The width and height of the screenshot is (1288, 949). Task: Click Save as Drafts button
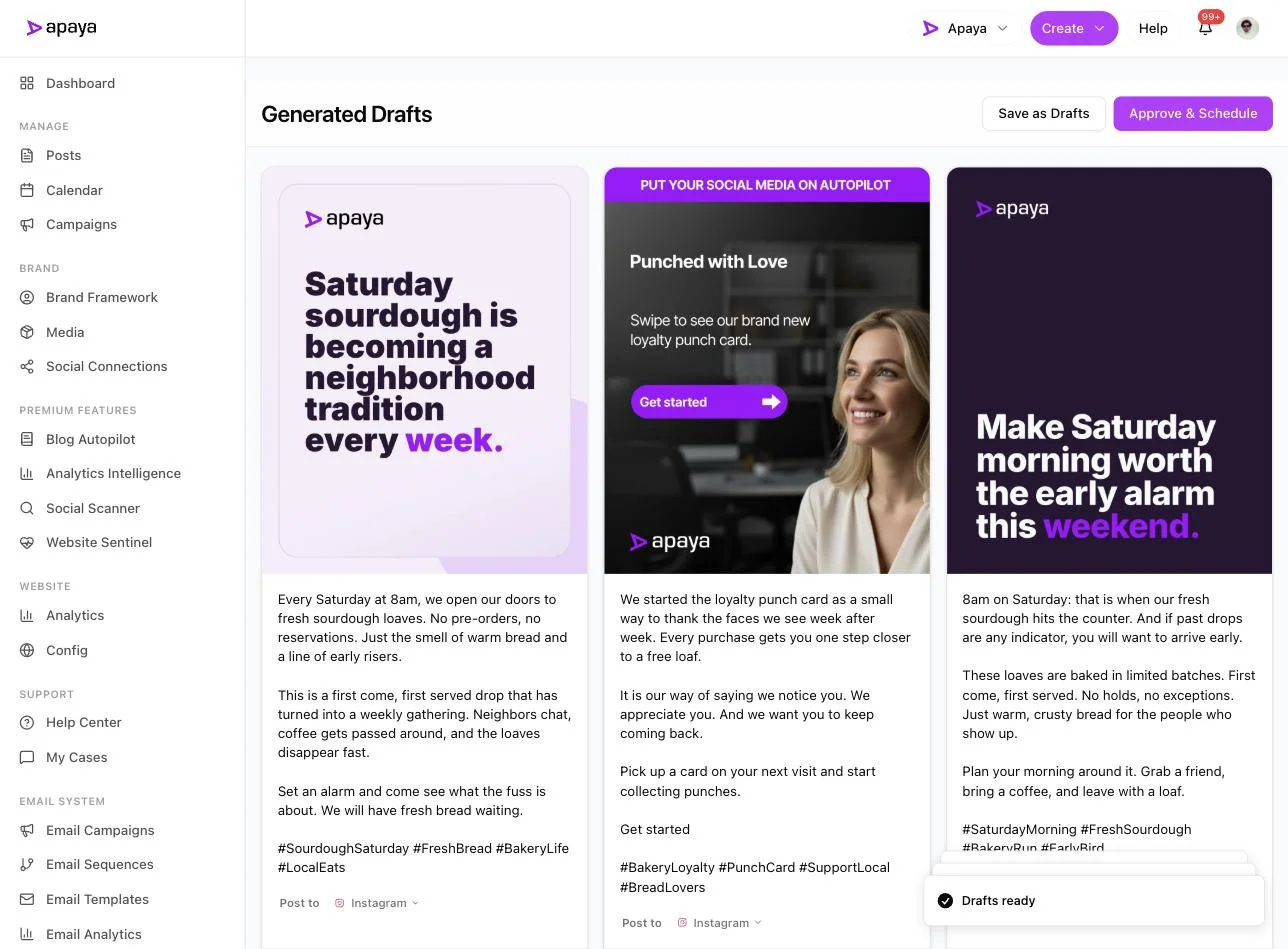(x=1043, y=113)
